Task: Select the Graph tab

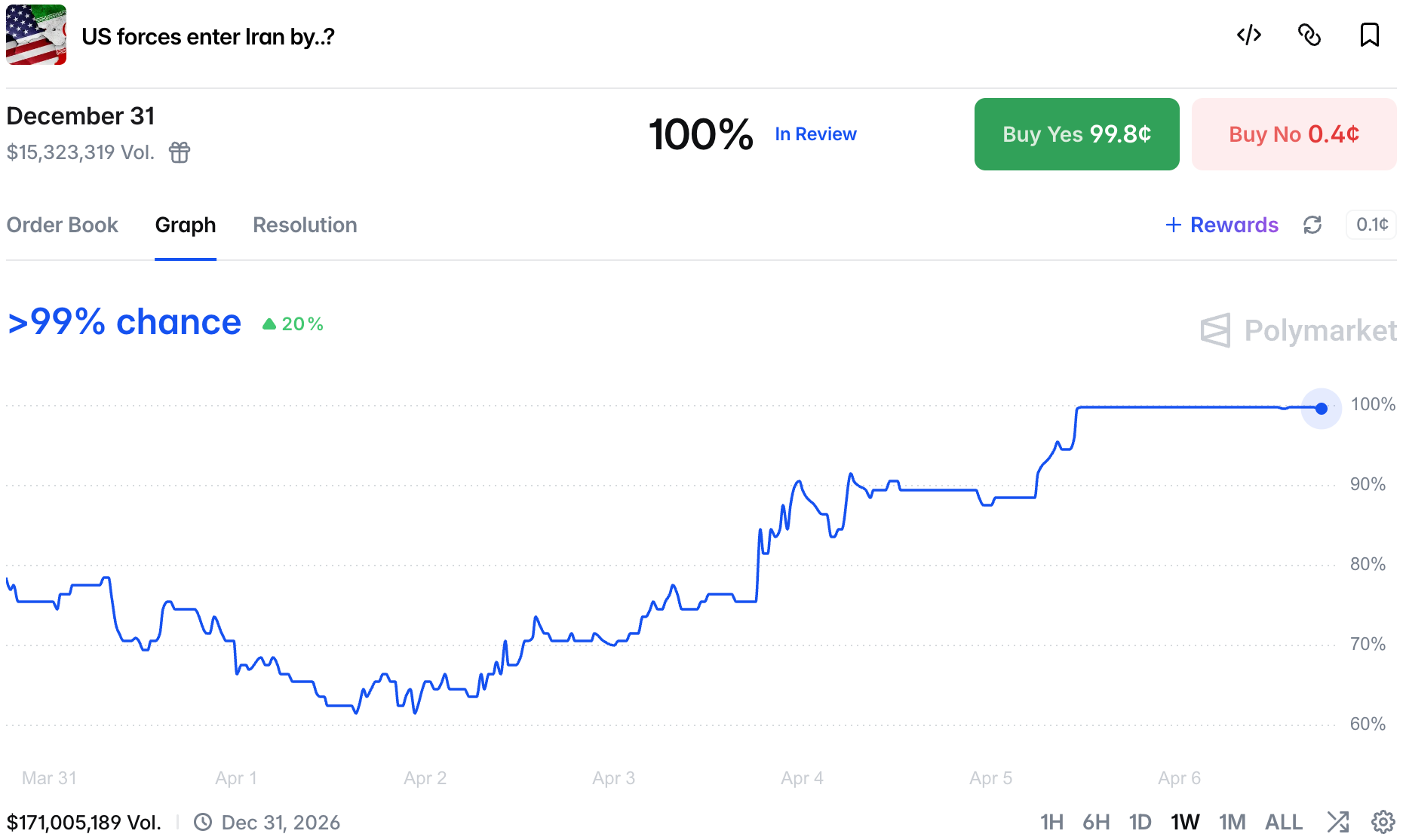Action: tap(186, 225)
